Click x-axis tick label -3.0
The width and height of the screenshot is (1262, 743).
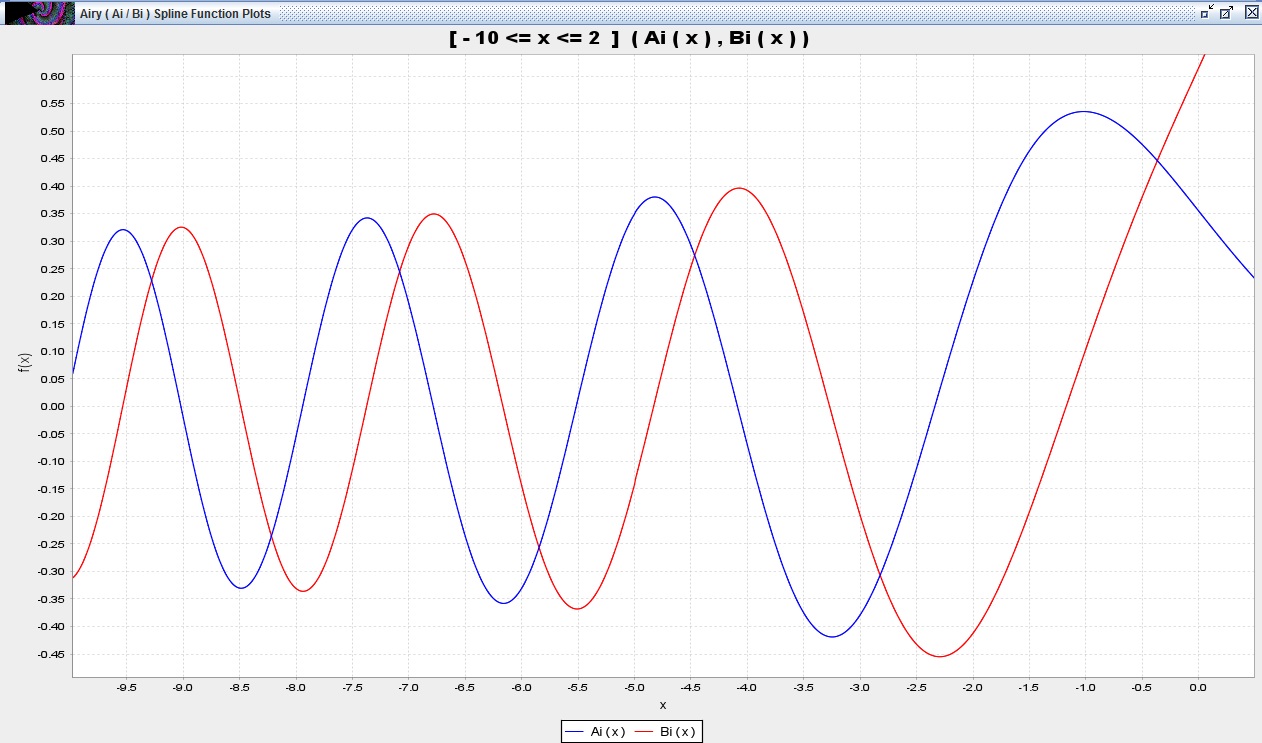(860, 688)
